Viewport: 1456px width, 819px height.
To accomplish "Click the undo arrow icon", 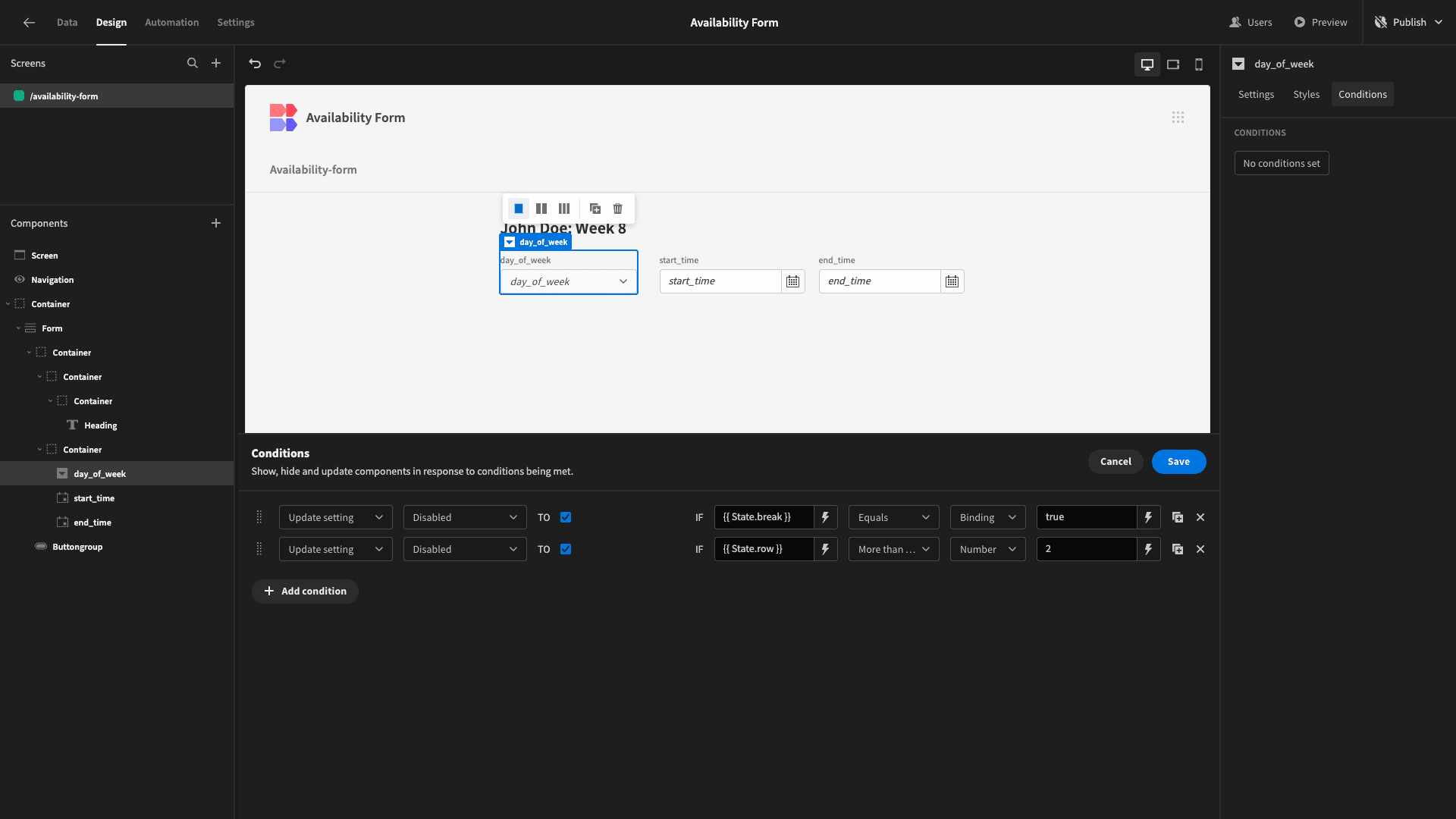I will [255, 64].
